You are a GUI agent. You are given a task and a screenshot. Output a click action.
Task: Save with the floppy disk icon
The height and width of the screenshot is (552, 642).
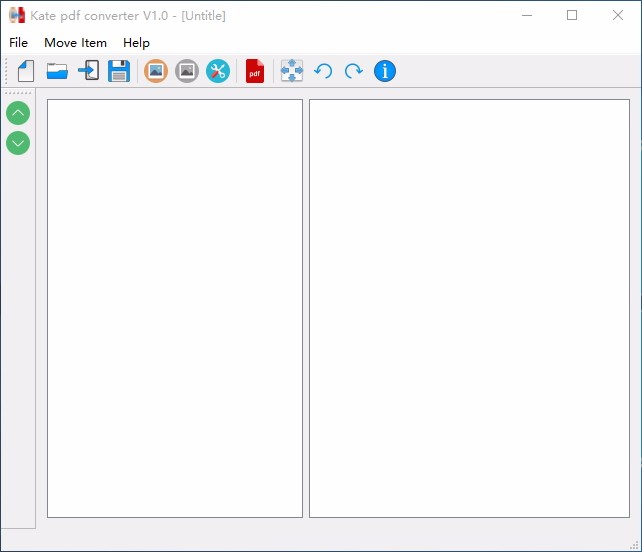pos(119,71)
